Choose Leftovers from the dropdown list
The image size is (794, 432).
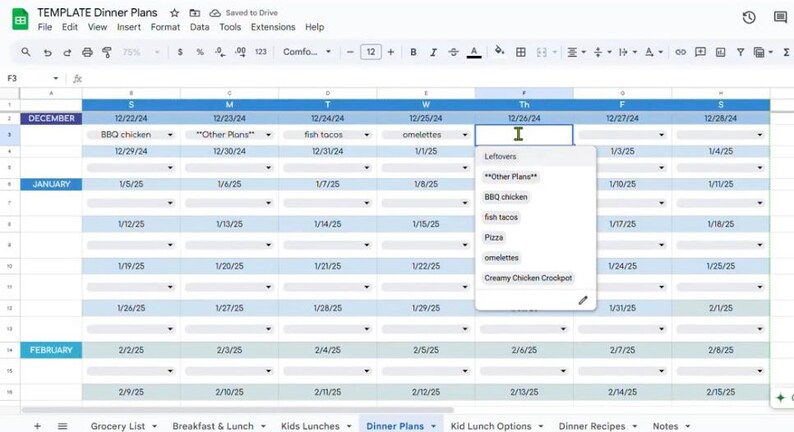click(500, 156)
